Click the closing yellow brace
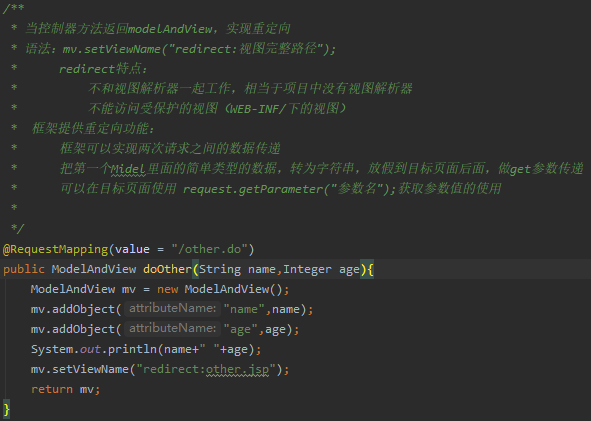This screenshot has height=421, width=591. 6,409
